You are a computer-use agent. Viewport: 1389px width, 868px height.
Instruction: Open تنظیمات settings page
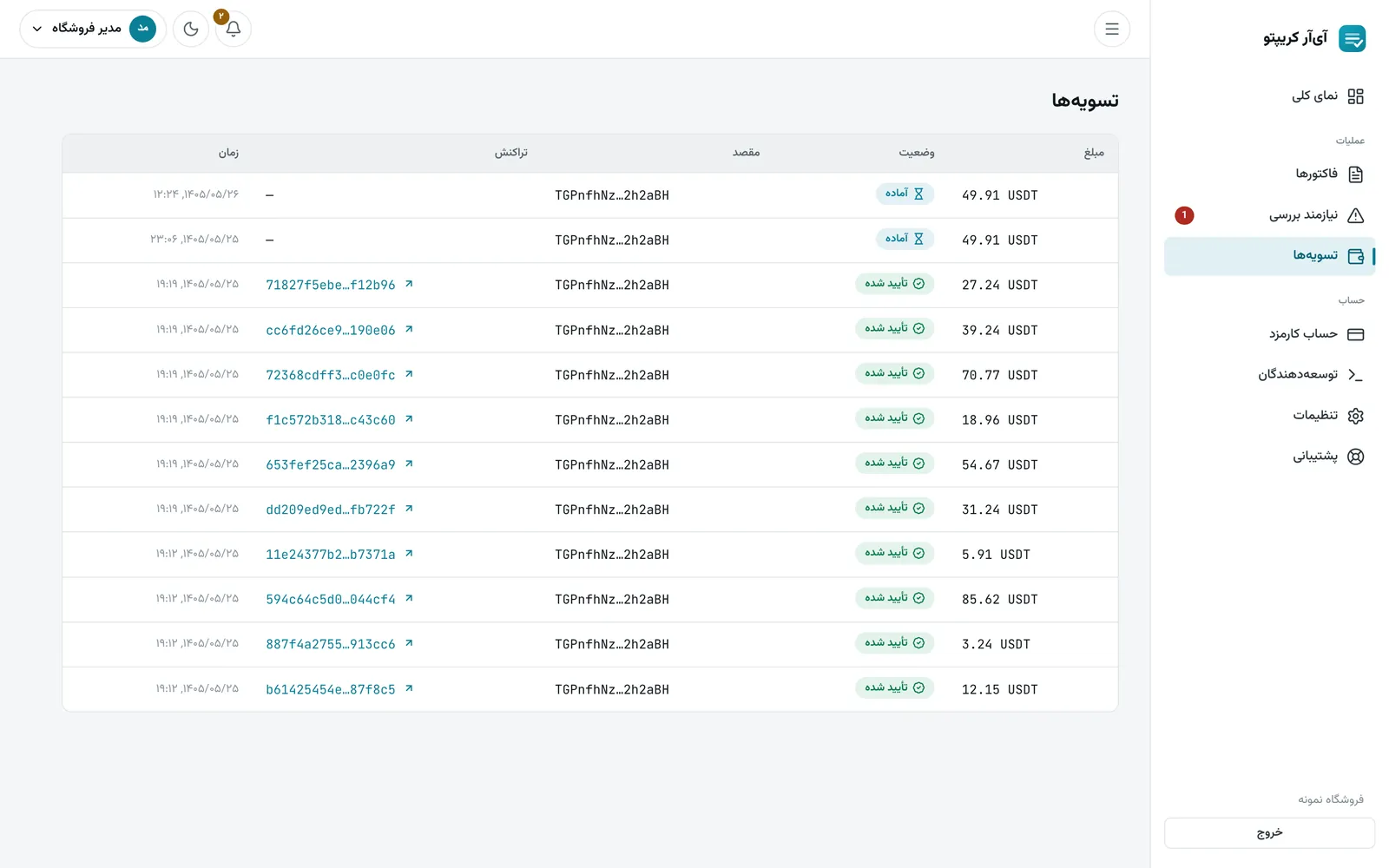pyautogui.click(x=1269, y=416)
